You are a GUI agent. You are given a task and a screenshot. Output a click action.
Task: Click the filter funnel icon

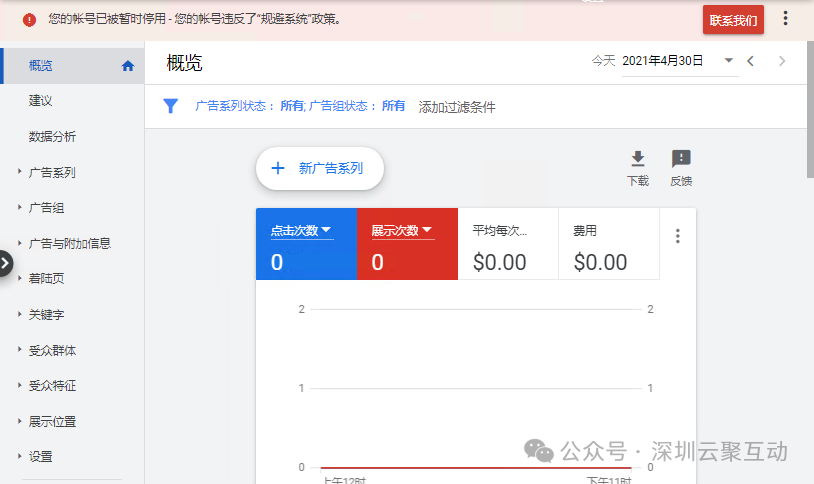pyautogui.click(x=171, y=106)
